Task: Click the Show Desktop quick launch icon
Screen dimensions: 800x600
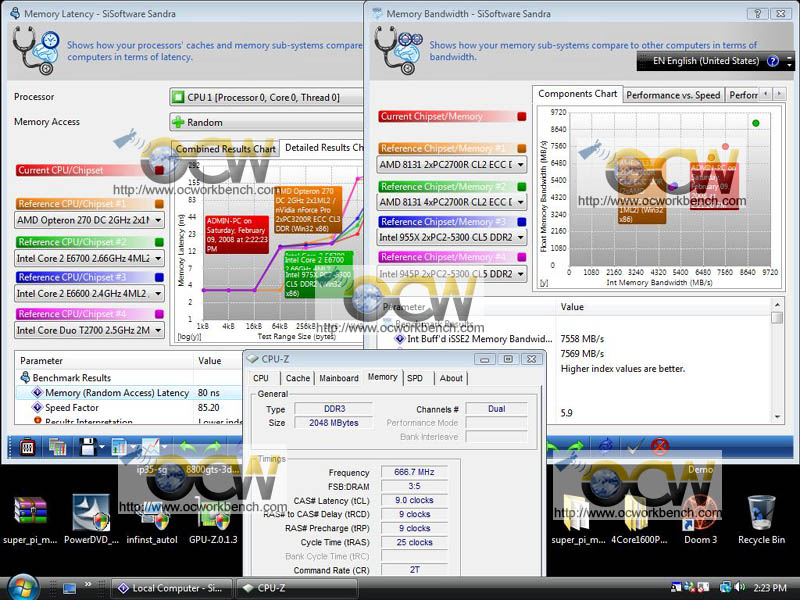Action: [69, 588]
